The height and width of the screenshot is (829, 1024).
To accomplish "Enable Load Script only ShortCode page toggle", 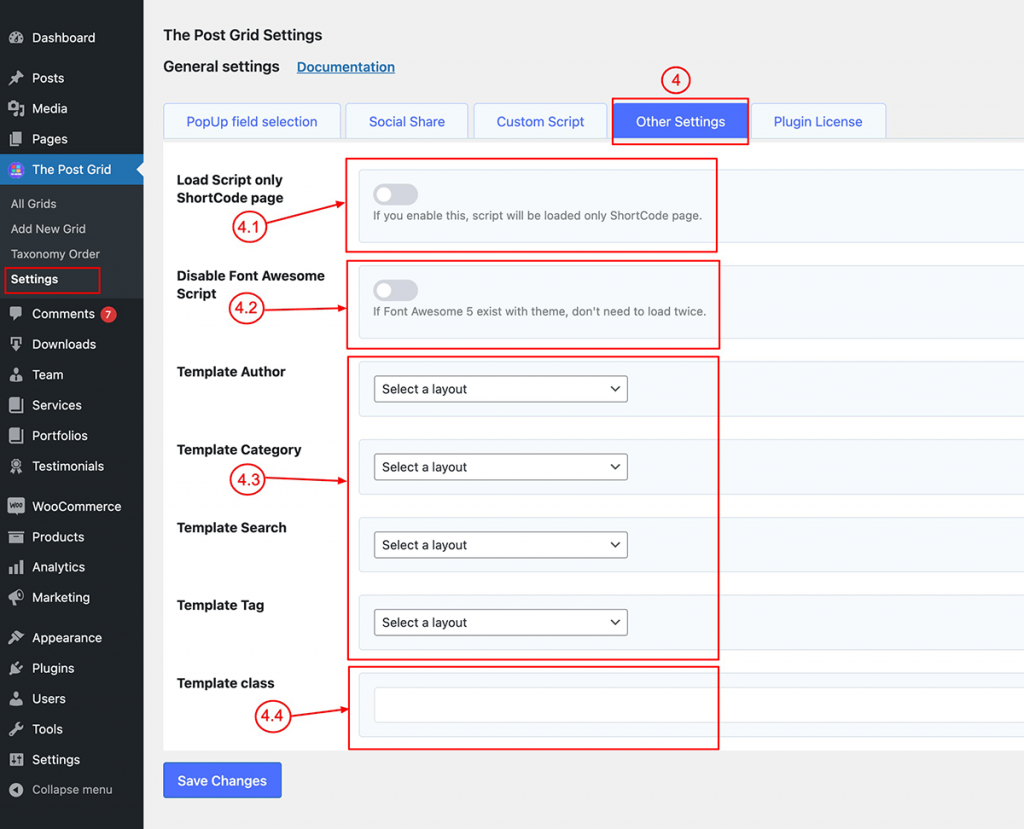I will pos(396,194).
